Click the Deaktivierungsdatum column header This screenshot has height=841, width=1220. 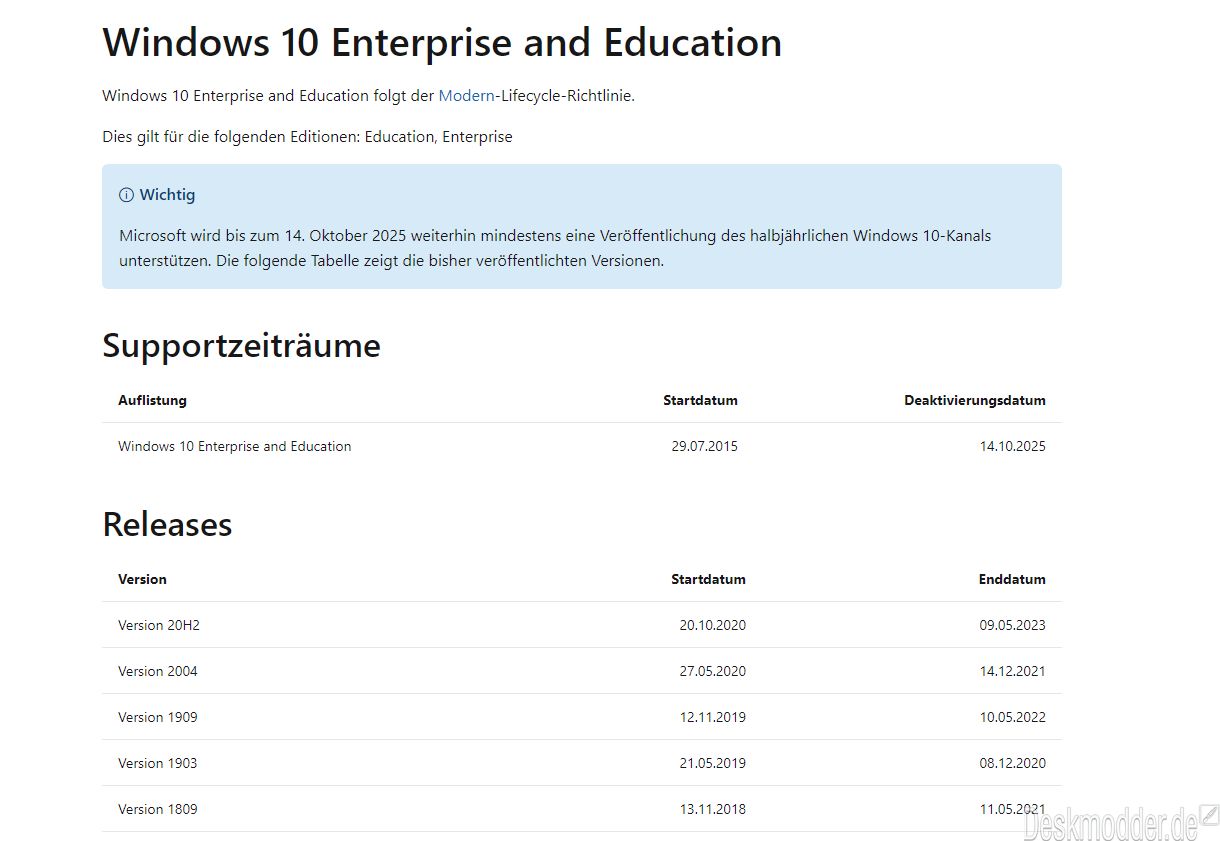point(975,400)
